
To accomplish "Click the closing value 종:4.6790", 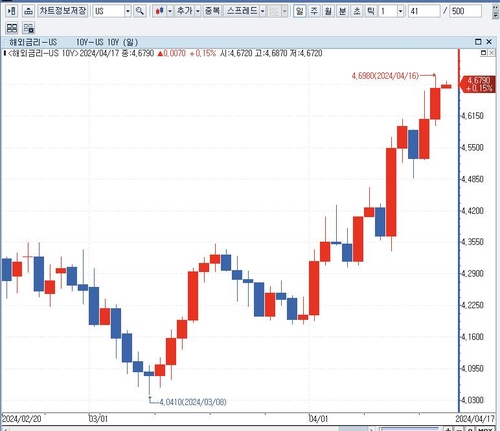I will [x=138, y=53].
